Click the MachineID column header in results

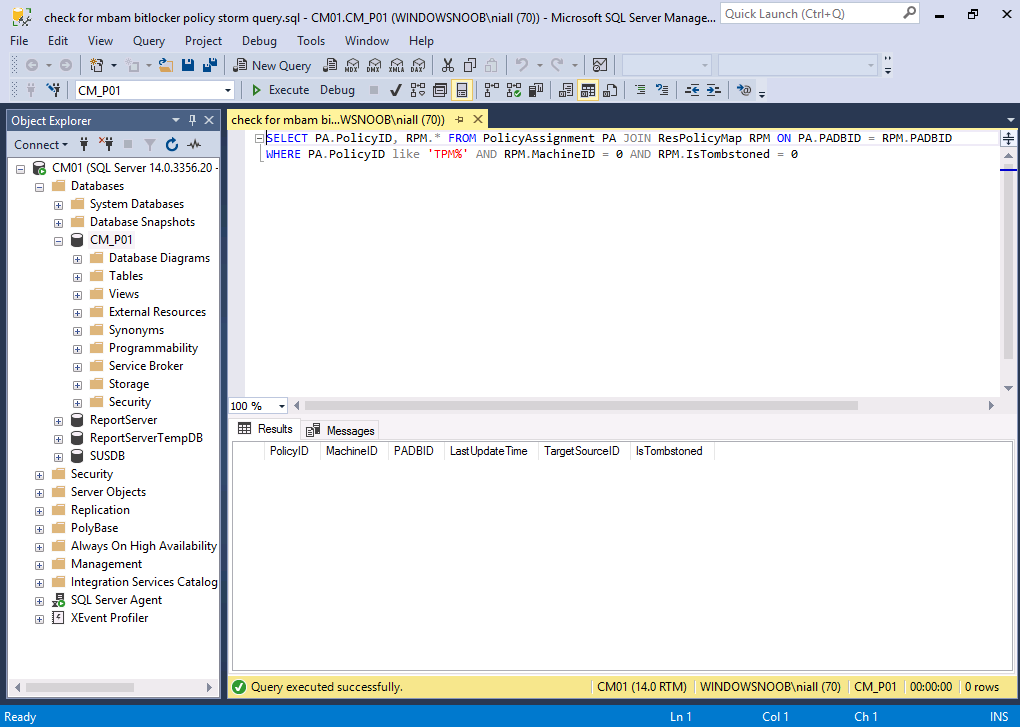coord(351,451)
